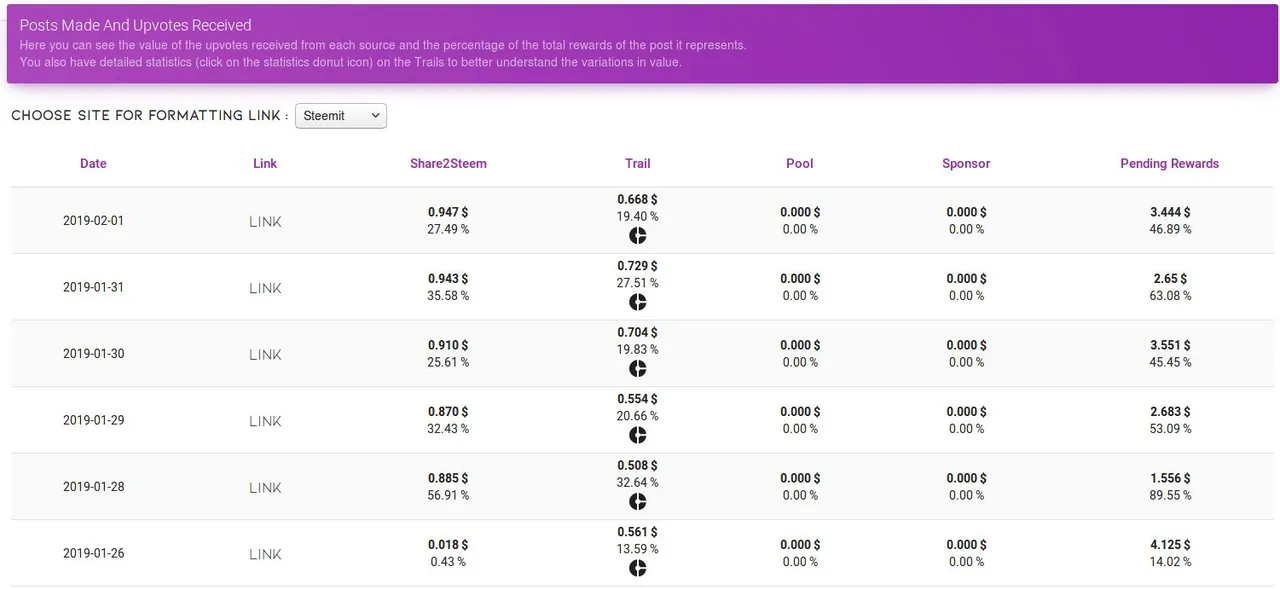This screenshot has width=1280, height=589.
Task: Click Share2Steem percentage 0.43 %
Action: pyautogui.click(x=448, y=561)
